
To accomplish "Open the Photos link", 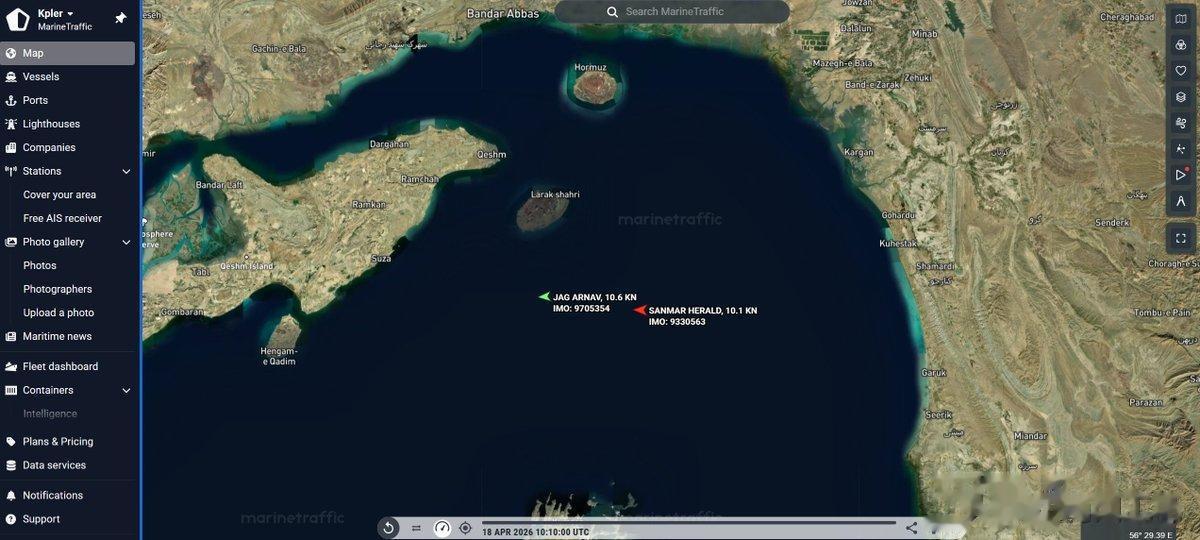I will tap(40, 265).
